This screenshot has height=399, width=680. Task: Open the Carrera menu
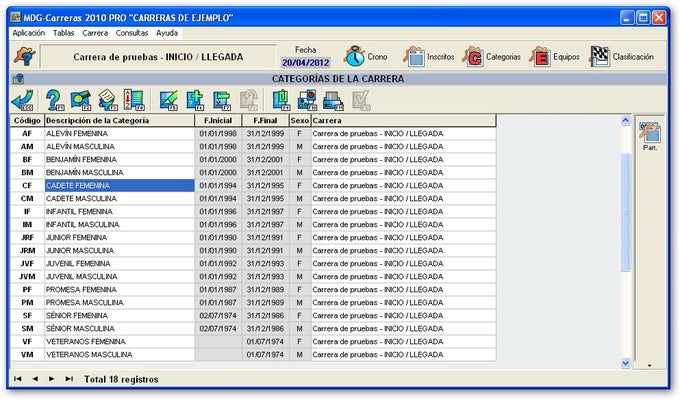[x=95, y=33]
